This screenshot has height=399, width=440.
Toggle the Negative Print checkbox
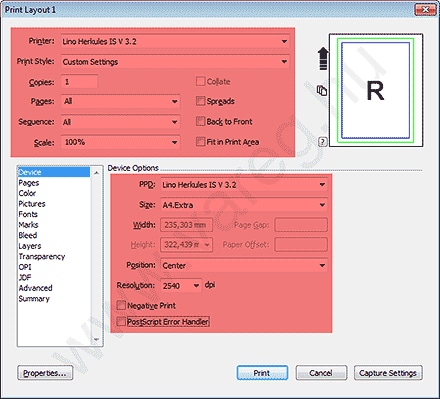[x=121, y=305]
